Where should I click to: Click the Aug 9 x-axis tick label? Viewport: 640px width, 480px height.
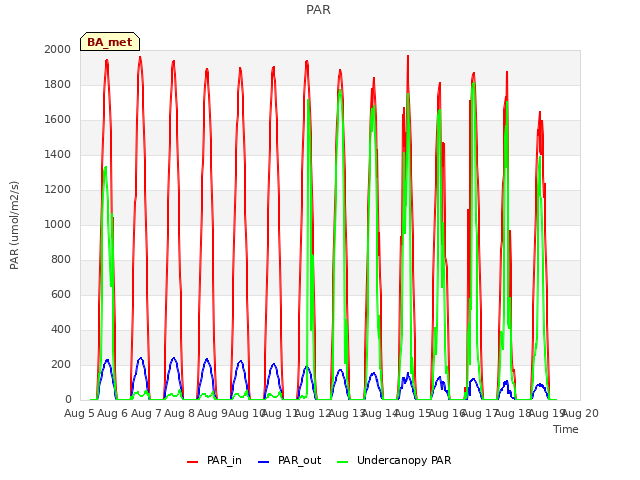coord(212,413)
